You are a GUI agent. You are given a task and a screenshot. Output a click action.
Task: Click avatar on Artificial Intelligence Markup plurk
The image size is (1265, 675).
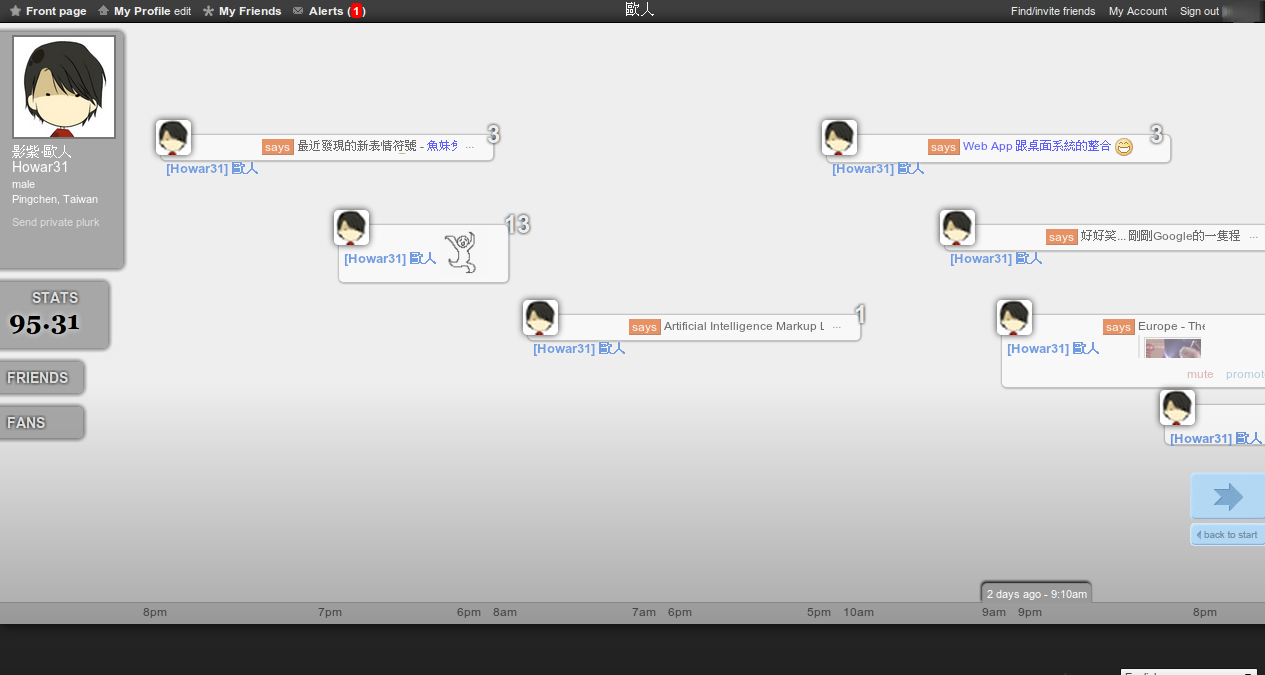click(x=540, y=318)
